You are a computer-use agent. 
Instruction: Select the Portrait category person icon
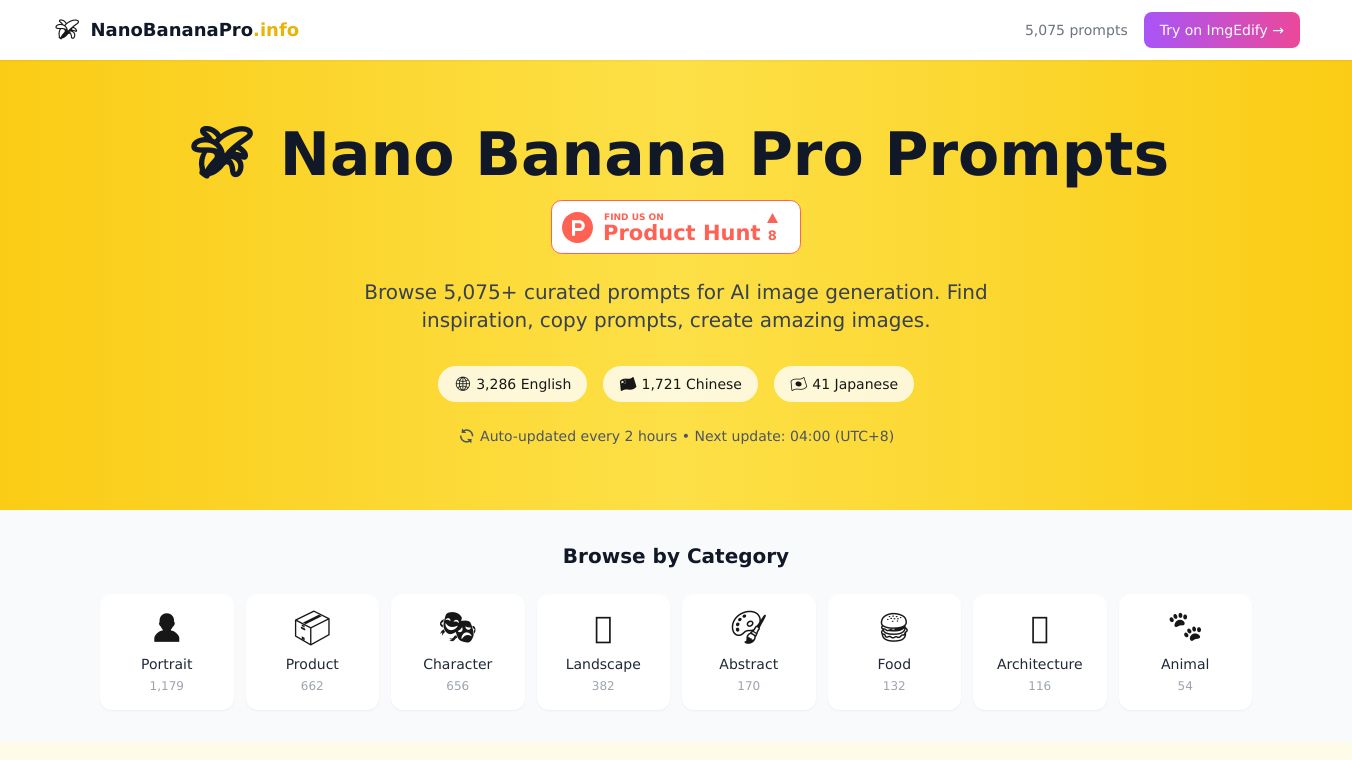point(166,627)
